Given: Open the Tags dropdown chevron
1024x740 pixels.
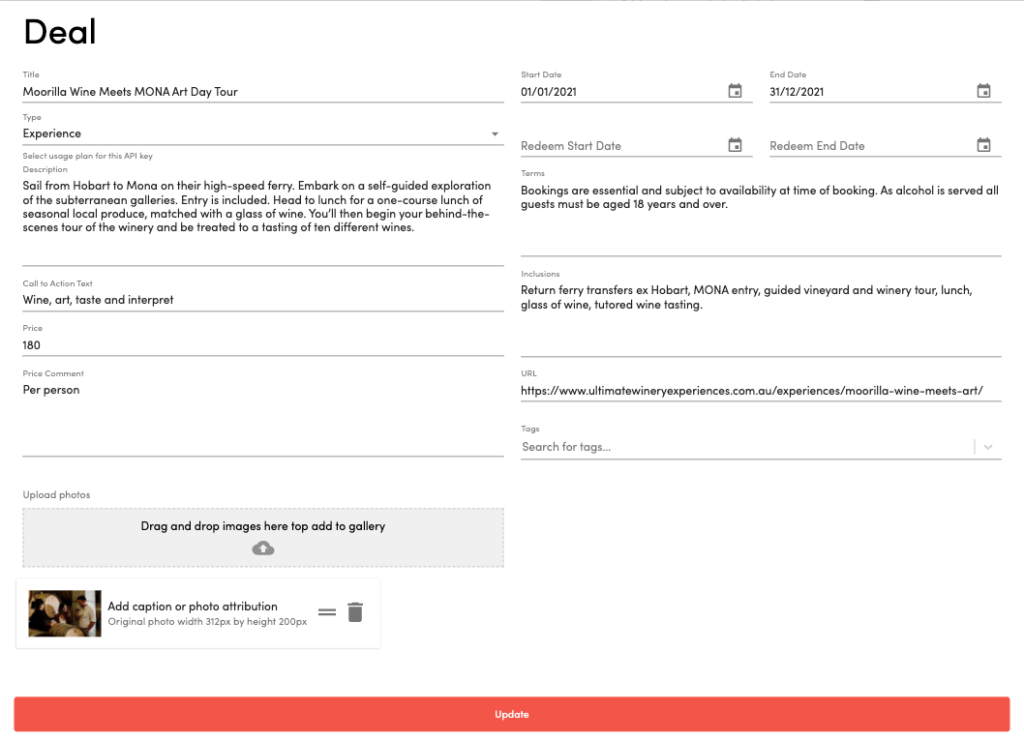Looking at the screenshot, I should pyautogui.click(x=988, y=447).
